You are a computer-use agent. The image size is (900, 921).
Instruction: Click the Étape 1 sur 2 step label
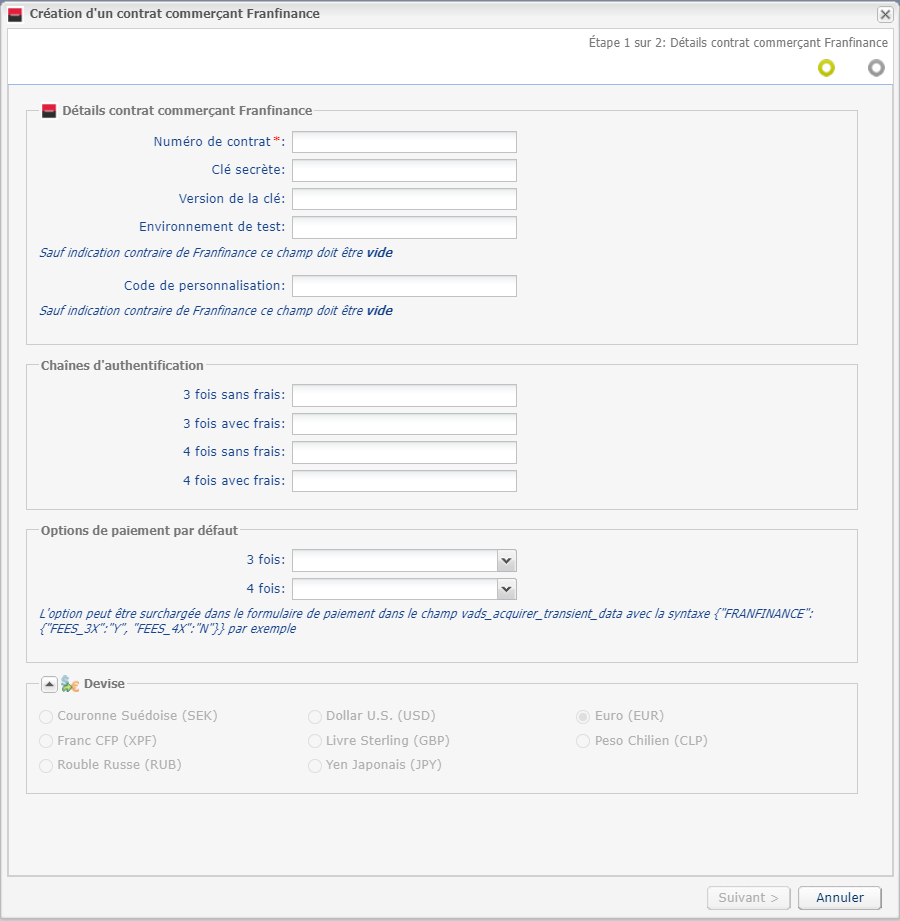[x=738, y=43]
